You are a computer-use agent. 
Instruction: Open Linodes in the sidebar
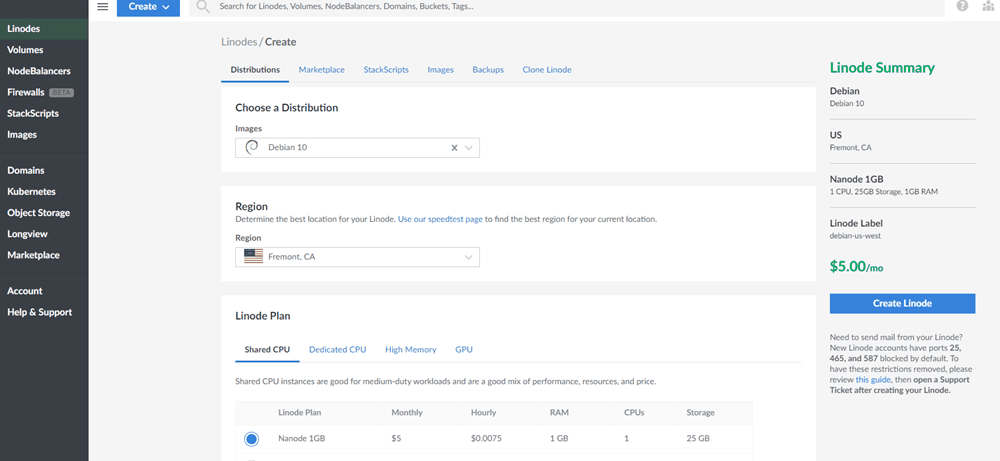click(x=44, y=29)
